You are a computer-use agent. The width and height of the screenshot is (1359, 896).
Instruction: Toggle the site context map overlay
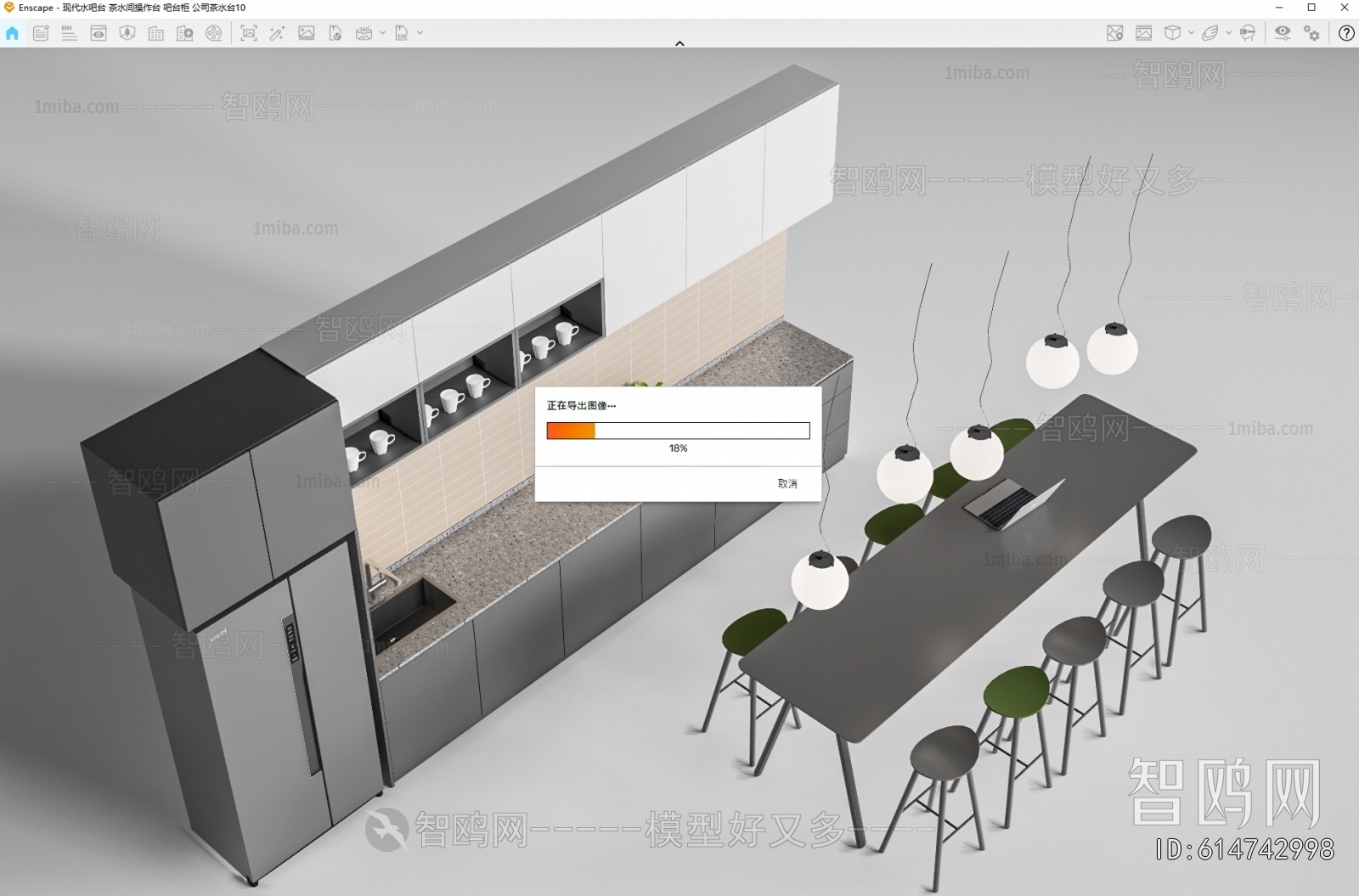pyautogui.click(x=1114, y=34)
